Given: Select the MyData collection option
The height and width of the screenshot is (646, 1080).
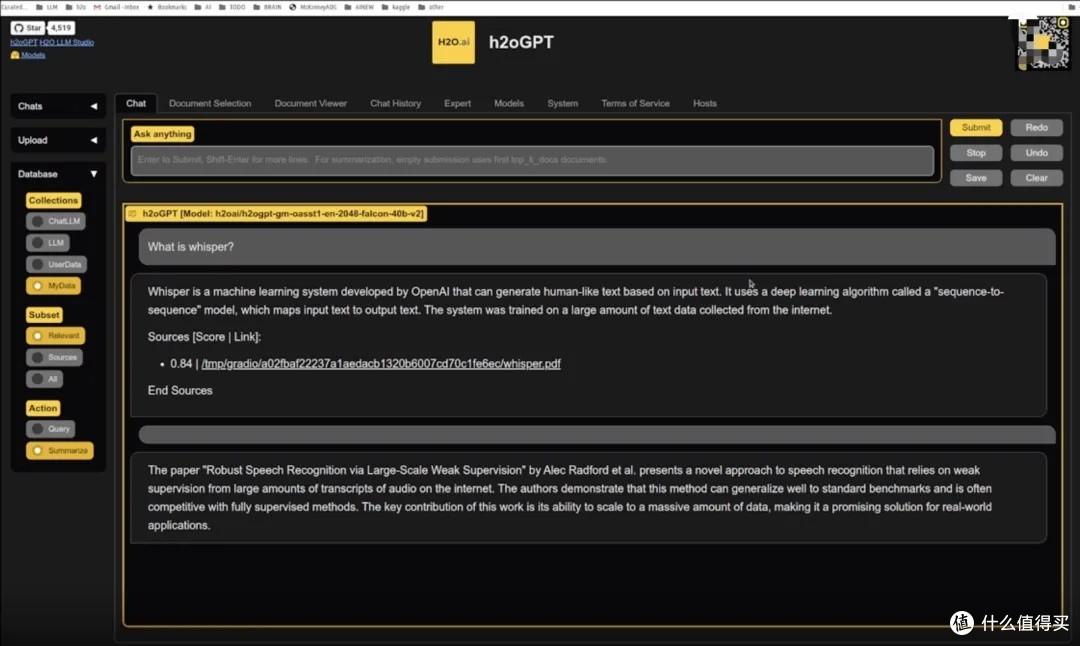Looking at the screenshot, I should (x=55, y=285).
